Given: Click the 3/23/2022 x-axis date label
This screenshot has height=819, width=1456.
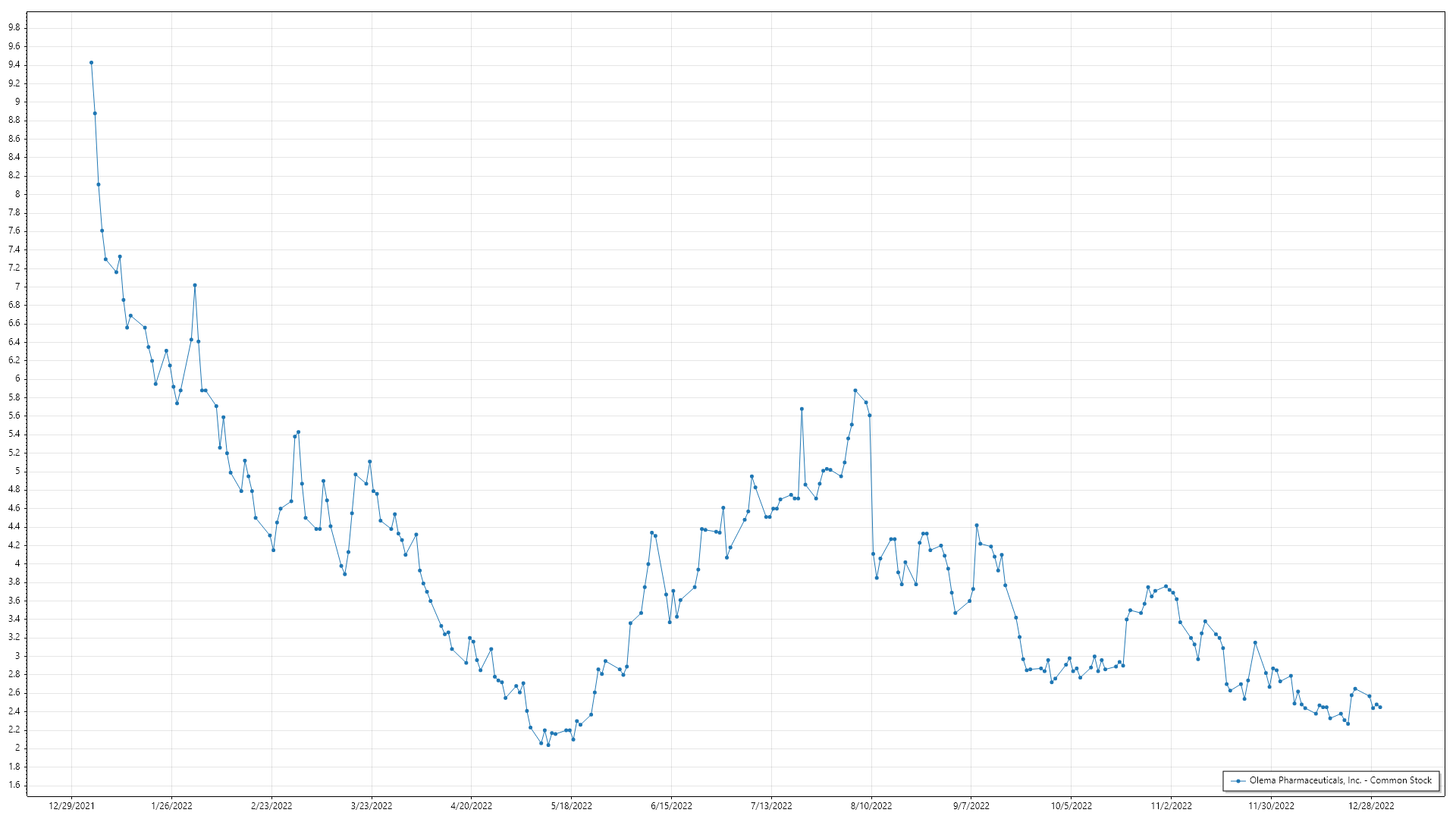Looking at the screenshot, I should (372, 806).
